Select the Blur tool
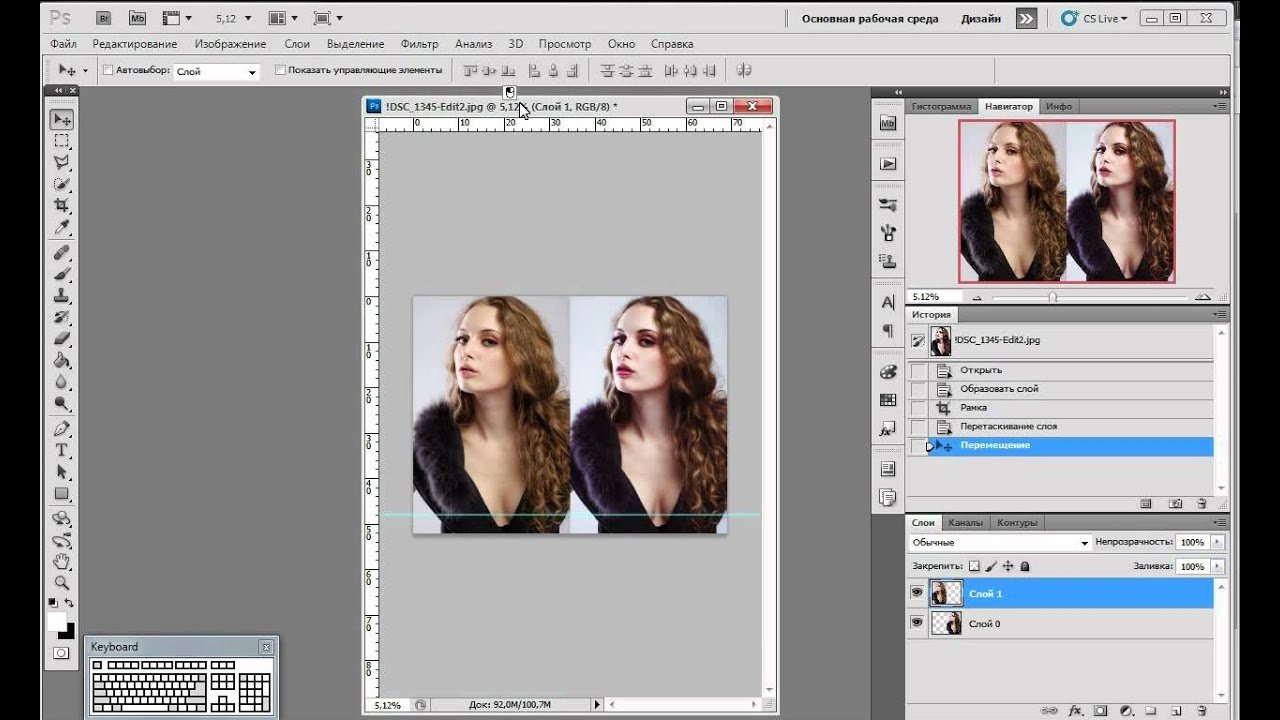Screen dimensions: 1280x720 62,381
